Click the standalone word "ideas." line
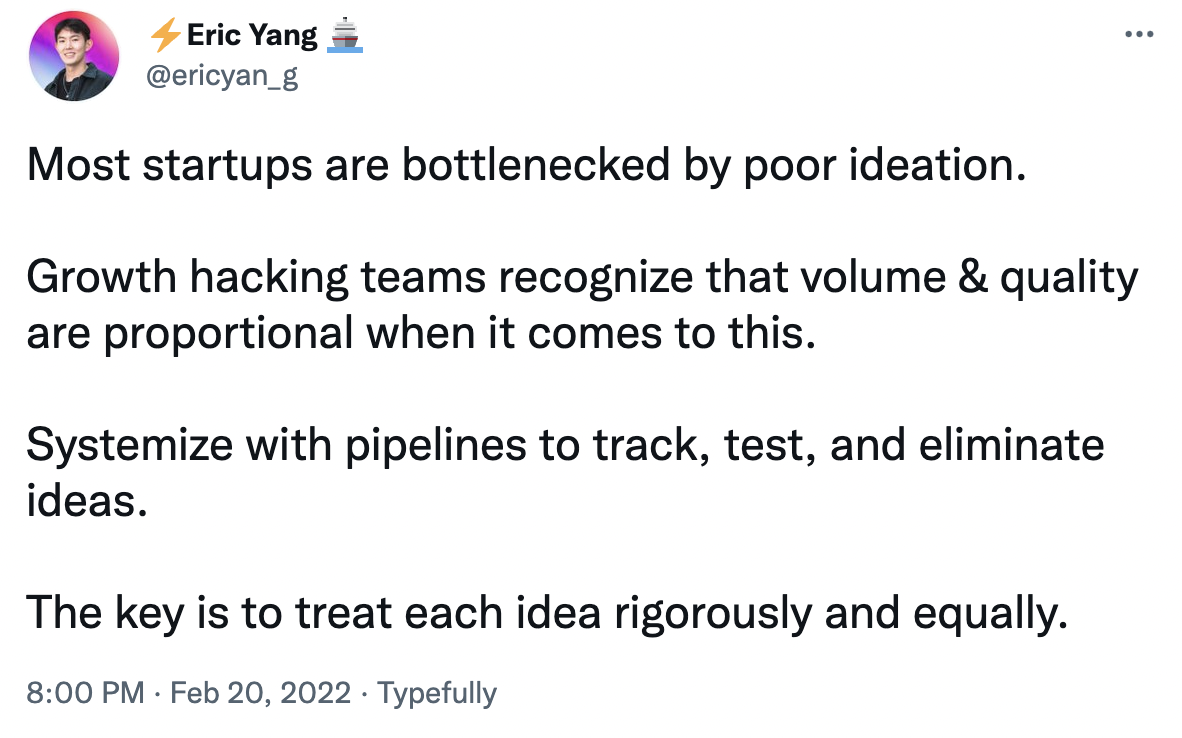Image resolution: width=1182 pixels, height=738 pixels. 87,501
